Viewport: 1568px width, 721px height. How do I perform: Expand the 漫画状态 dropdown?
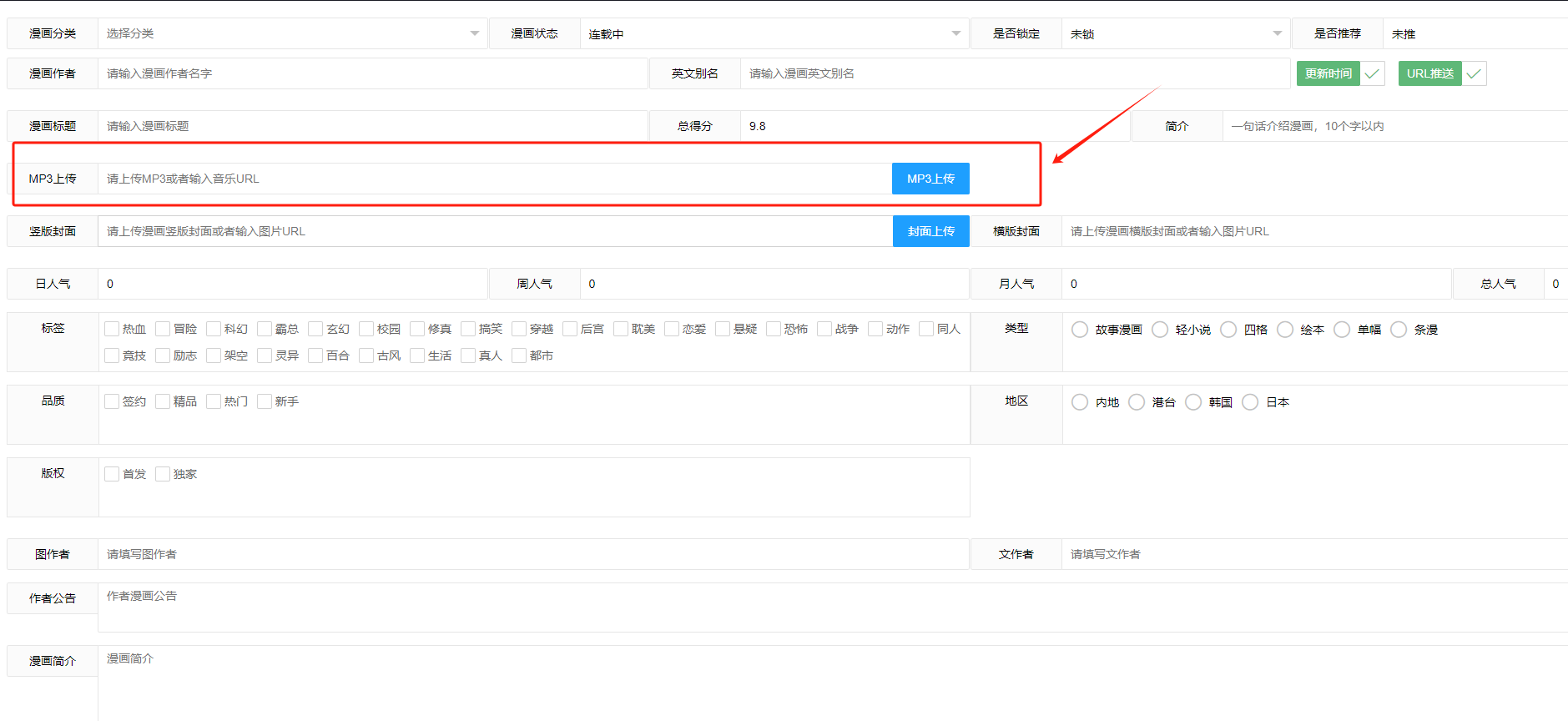point(774,33)
